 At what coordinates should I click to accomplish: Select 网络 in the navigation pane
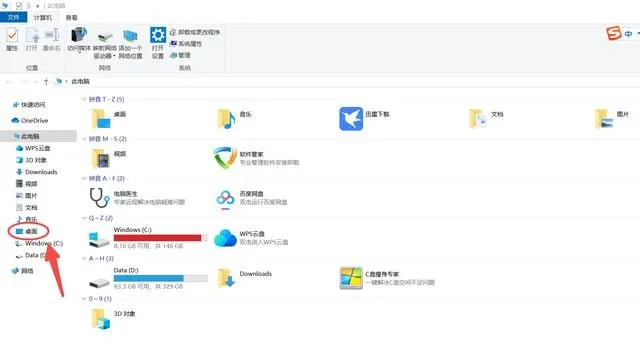point(23,271)
